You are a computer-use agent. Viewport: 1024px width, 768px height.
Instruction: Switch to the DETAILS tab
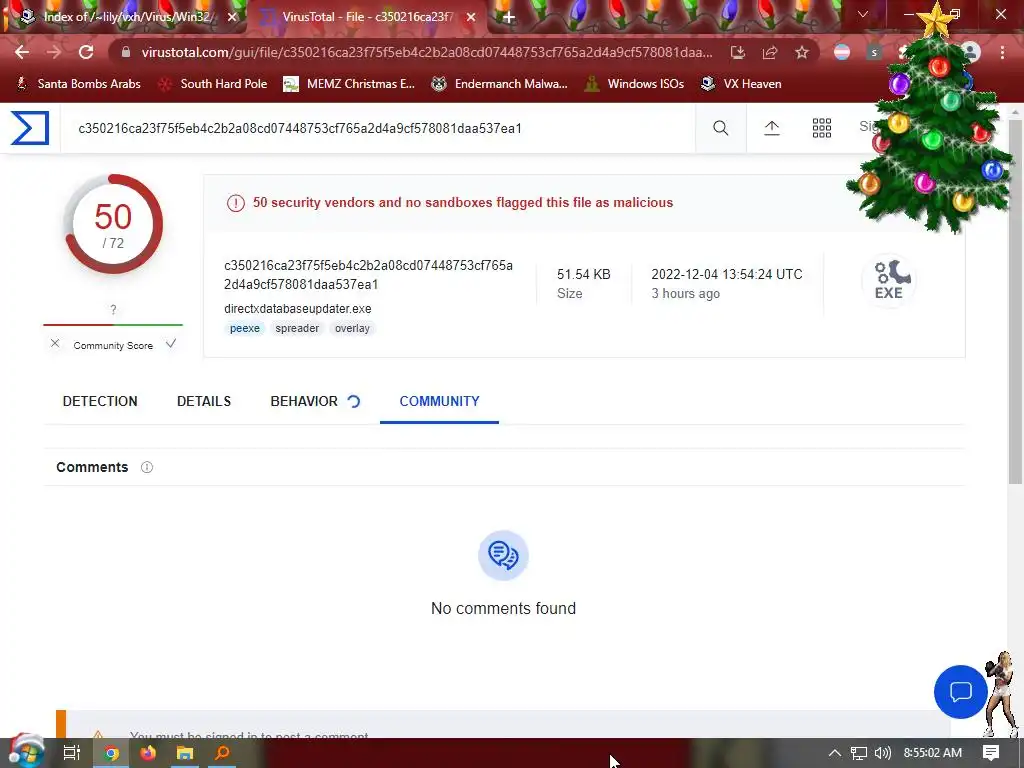[x=204, y=401]
